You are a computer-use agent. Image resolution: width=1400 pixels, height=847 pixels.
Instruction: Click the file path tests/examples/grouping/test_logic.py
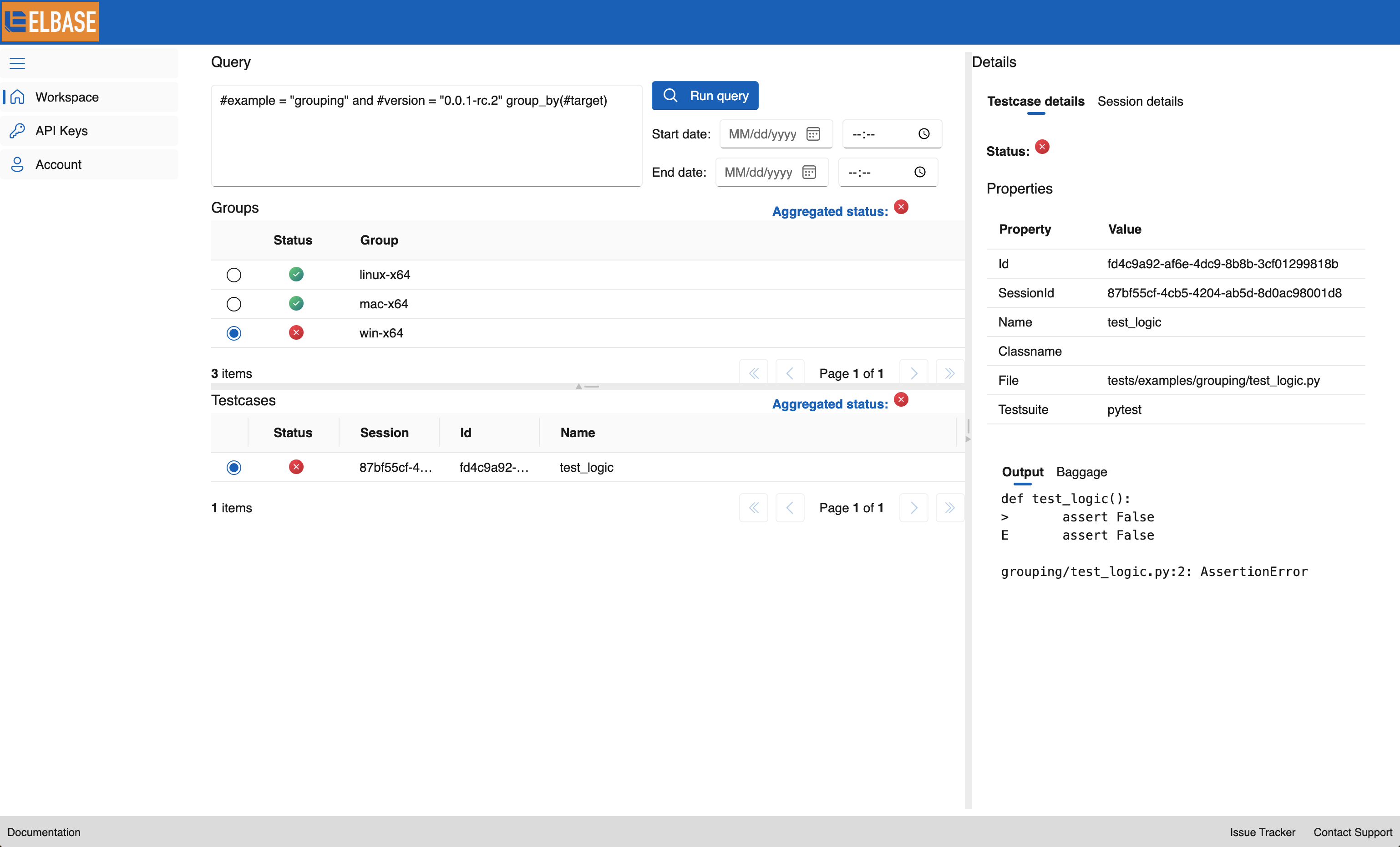click(x=1213, y=380)
